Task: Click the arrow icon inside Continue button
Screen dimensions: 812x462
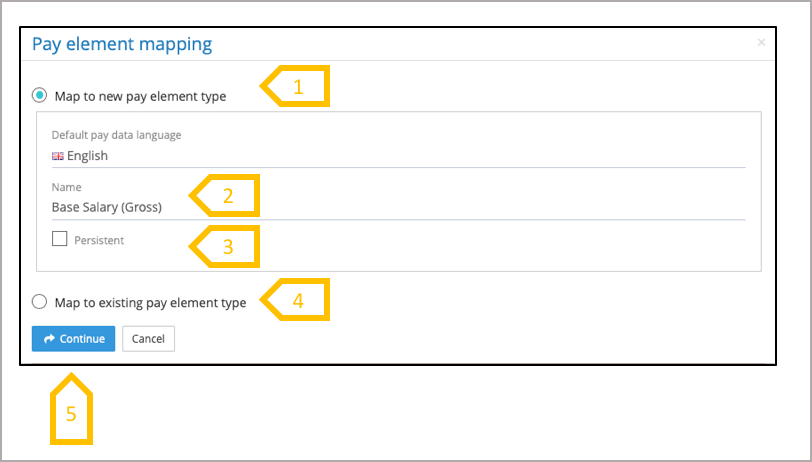Action: click(49, 339)
